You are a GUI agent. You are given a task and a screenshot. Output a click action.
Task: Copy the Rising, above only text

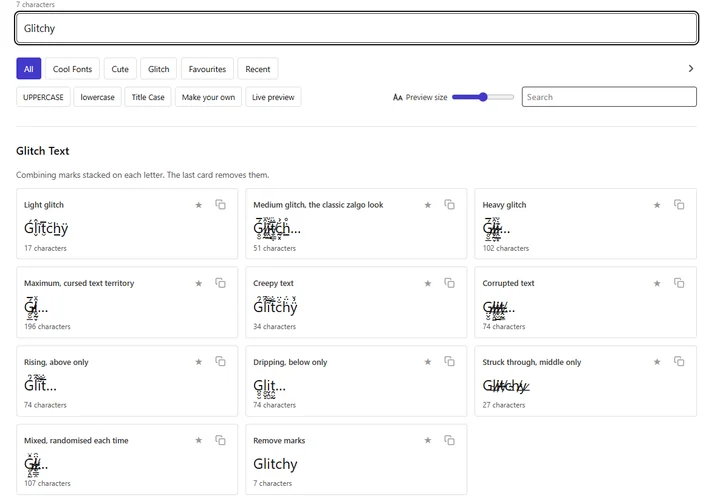point(220,362)
